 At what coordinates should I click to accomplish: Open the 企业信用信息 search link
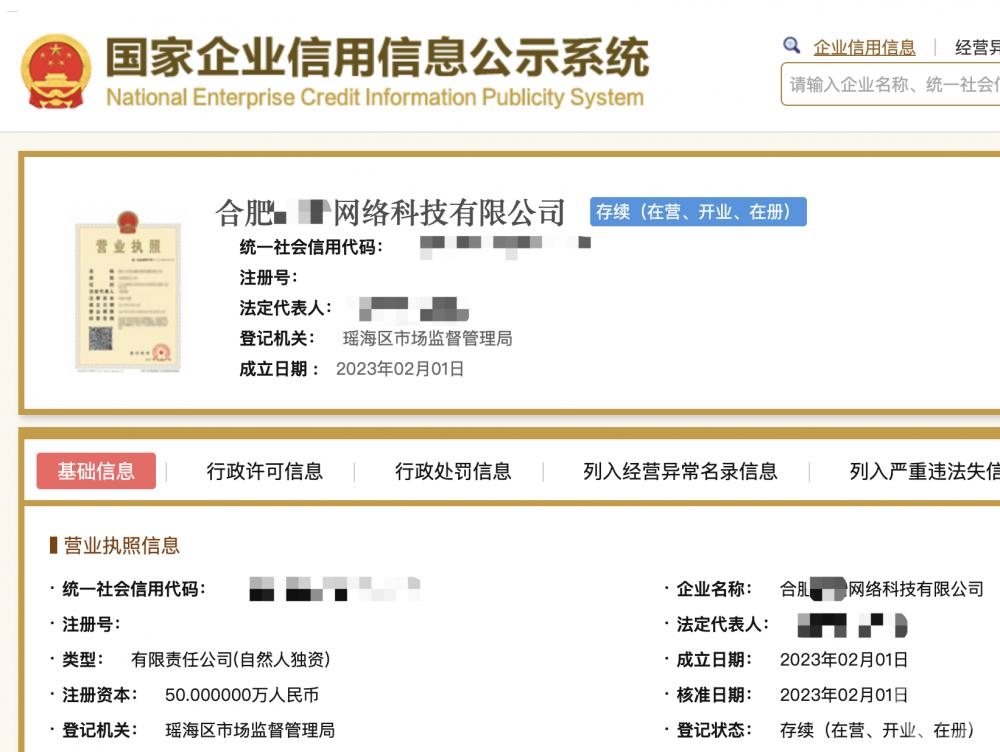pyautogui.click(x=864, y=47)
